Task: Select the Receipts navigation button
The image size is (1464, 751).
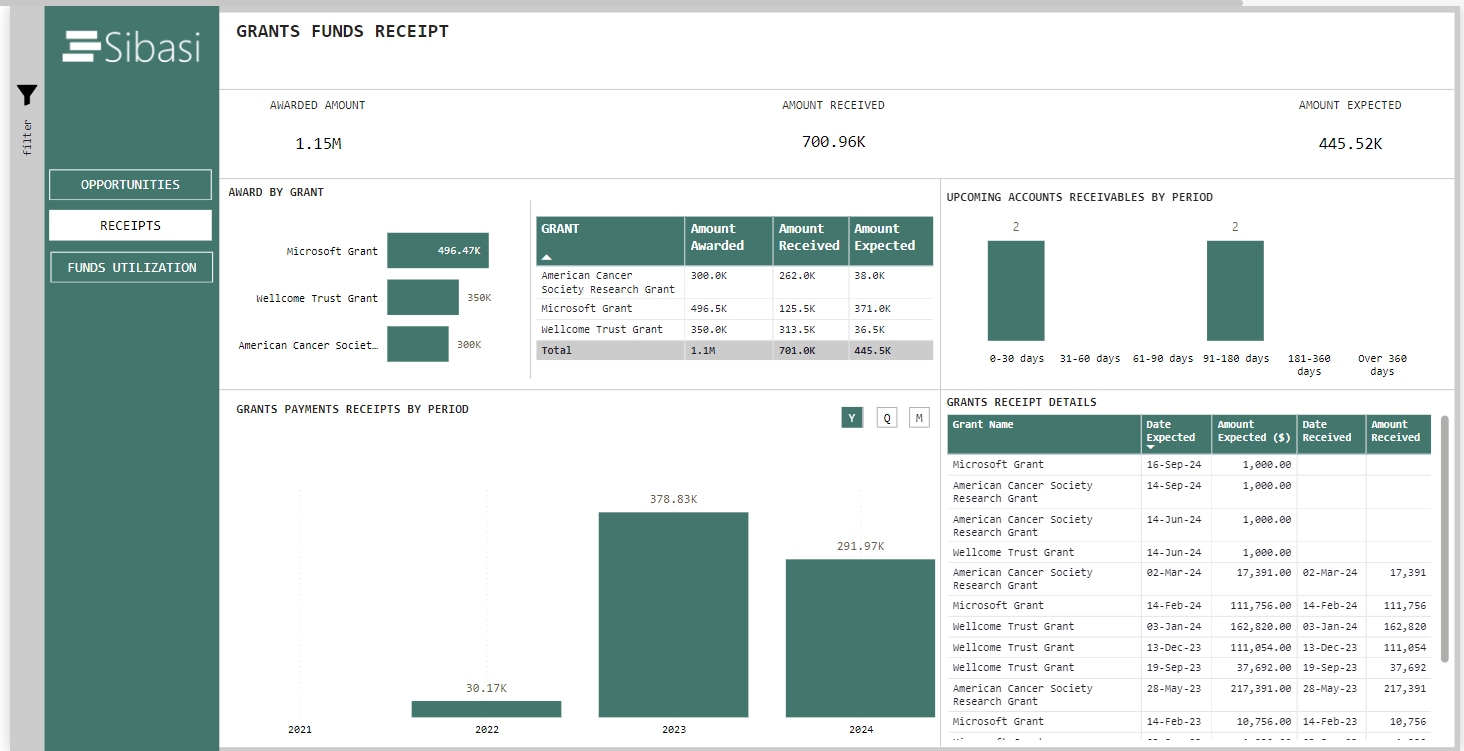Action: 130,226
